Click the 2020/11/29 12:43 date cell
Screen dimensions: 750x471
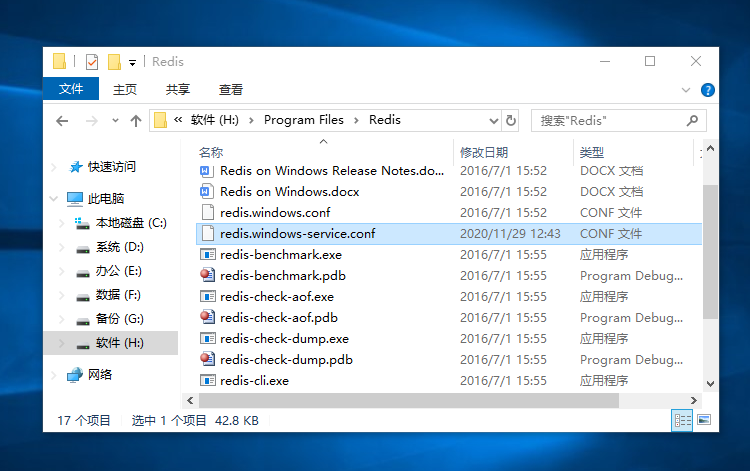tap(510, 234)
